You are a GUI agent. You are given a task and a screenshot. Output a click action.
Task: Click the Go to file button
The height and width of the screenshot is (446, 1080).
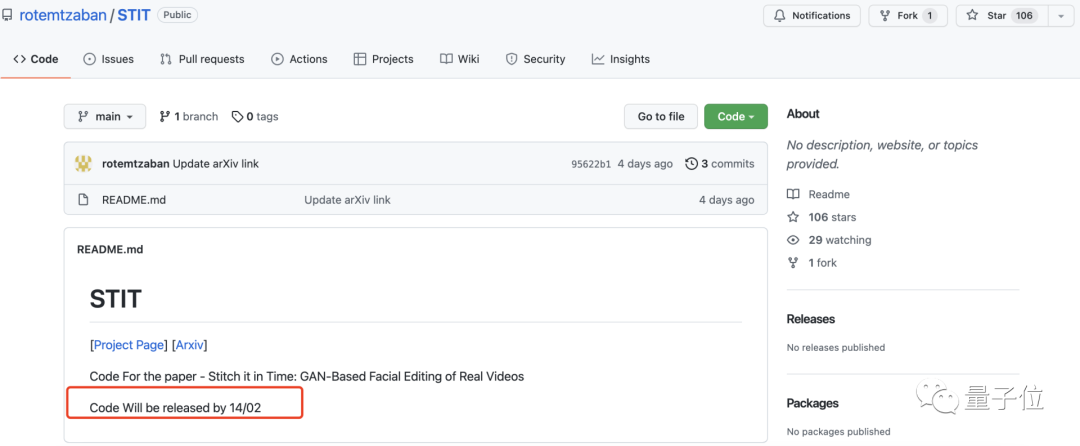coord(661,117)
